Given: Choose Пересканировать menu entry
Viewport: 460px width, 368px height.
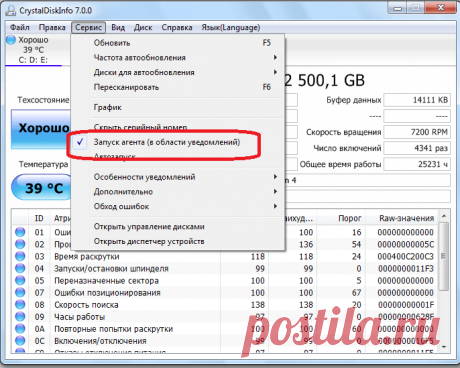Looking at the screenshot, I should (x=178, y=87).
